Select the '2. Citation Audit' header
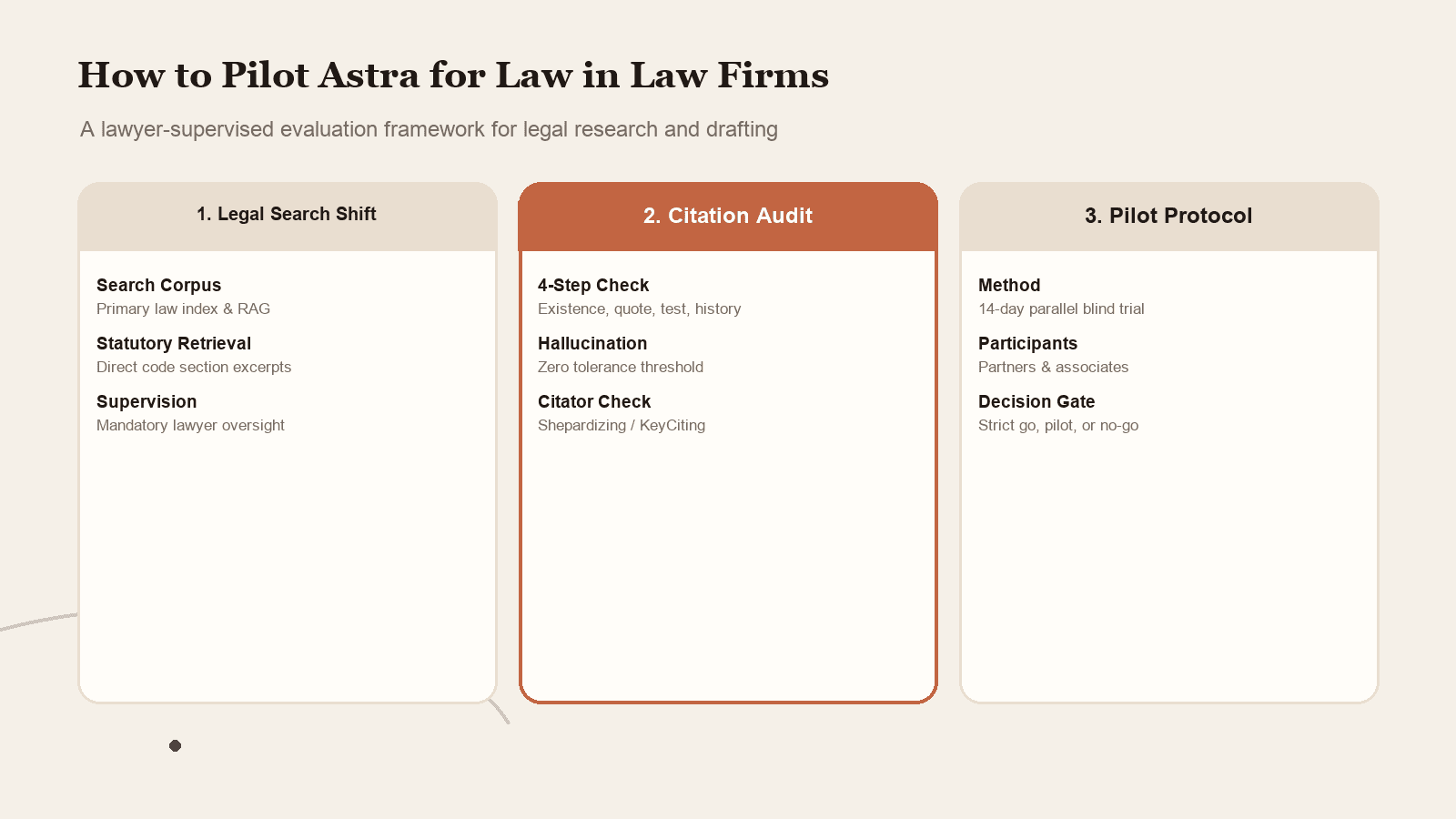 (728, 216)
